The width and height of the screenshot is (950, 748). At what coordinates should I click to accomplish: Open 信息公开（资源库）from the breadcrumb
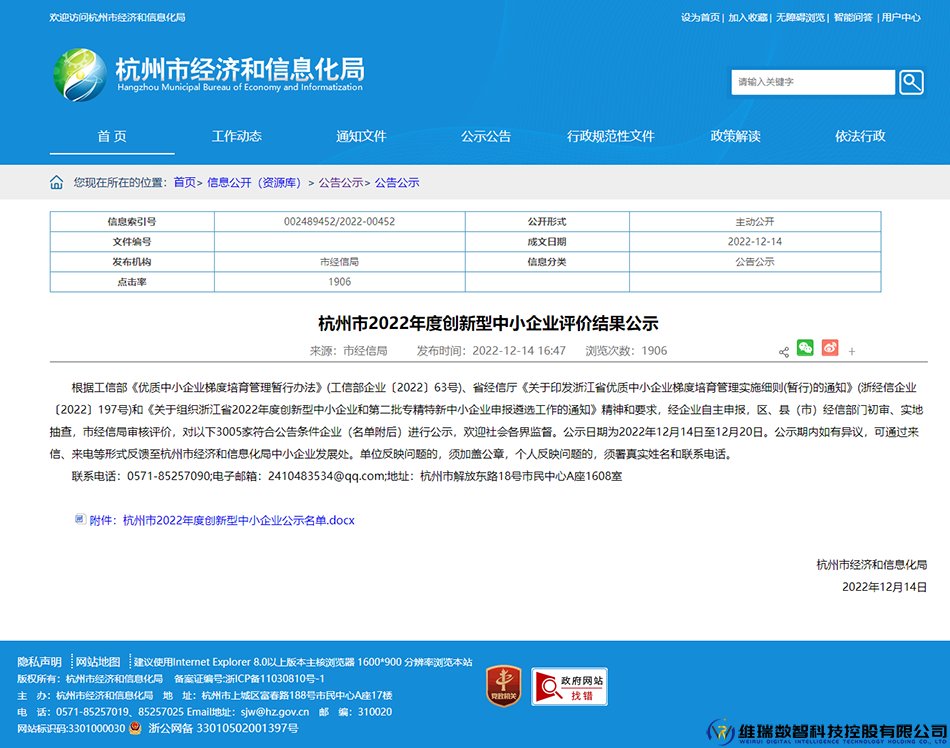pos(256,183)
